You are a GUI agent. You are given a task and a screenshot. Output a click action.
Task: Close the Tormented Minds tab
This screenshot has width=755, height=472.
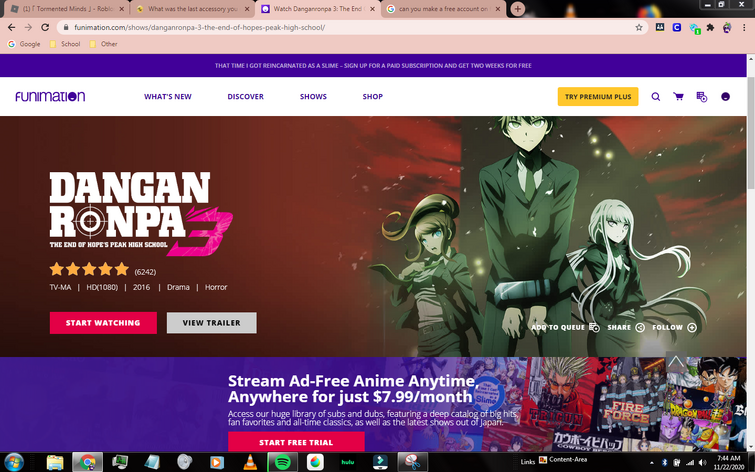[x=121, y=9]
